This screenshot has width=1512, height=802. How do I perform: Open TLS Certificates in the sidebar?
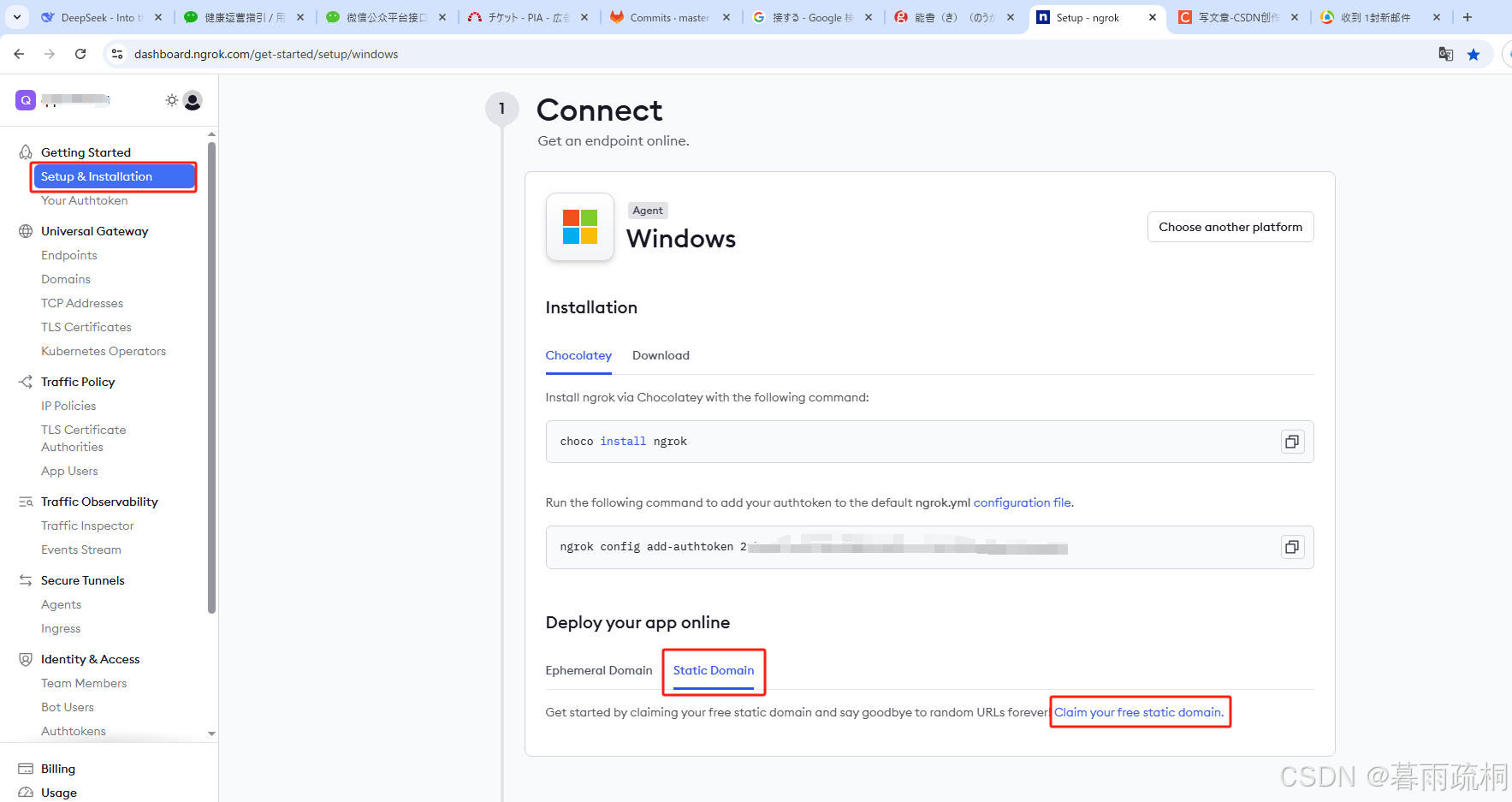[x=86, y=327]
